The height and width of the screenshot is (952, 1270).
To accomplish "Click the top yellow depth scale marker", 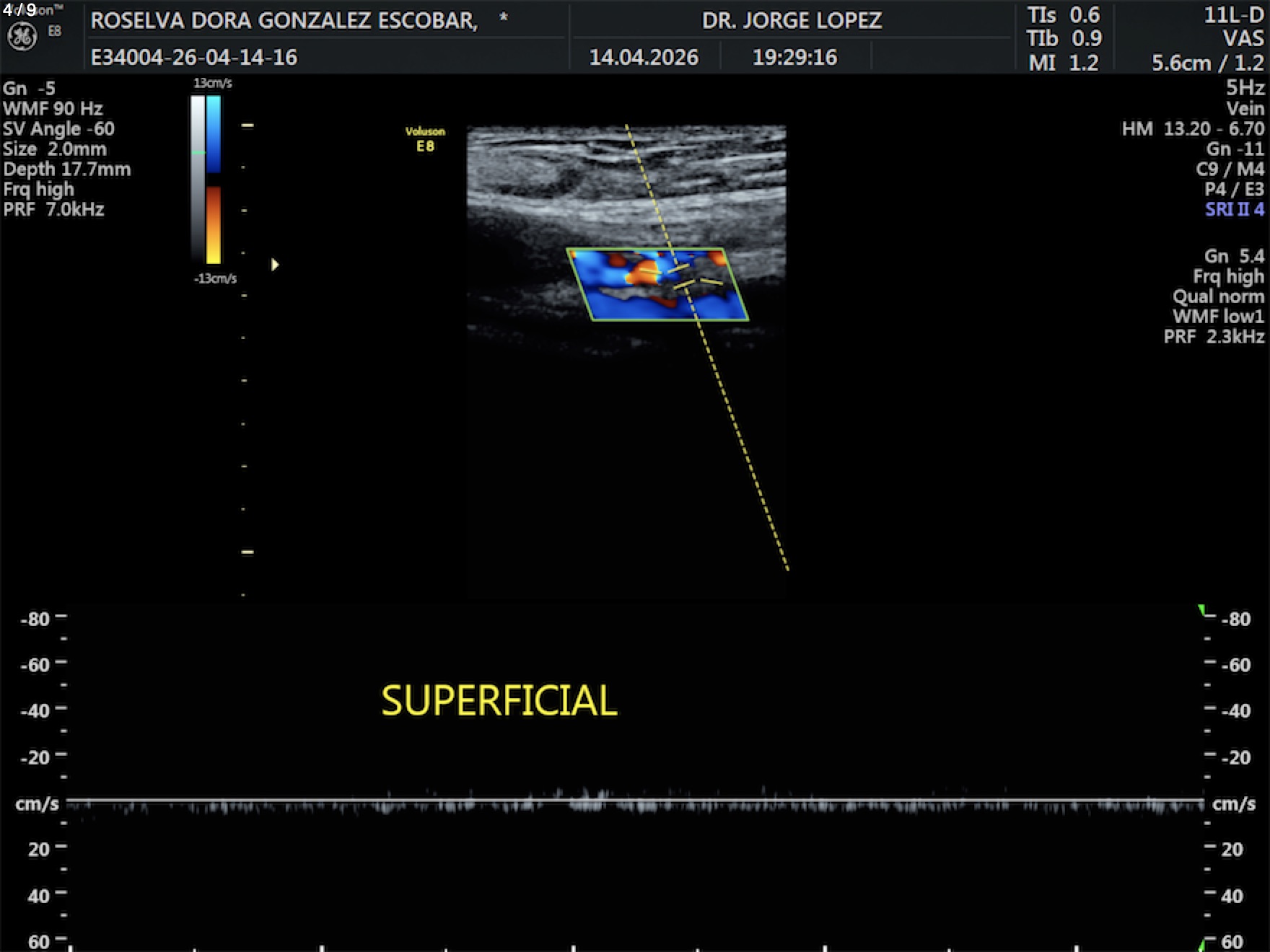I will [x=248, y=125].
